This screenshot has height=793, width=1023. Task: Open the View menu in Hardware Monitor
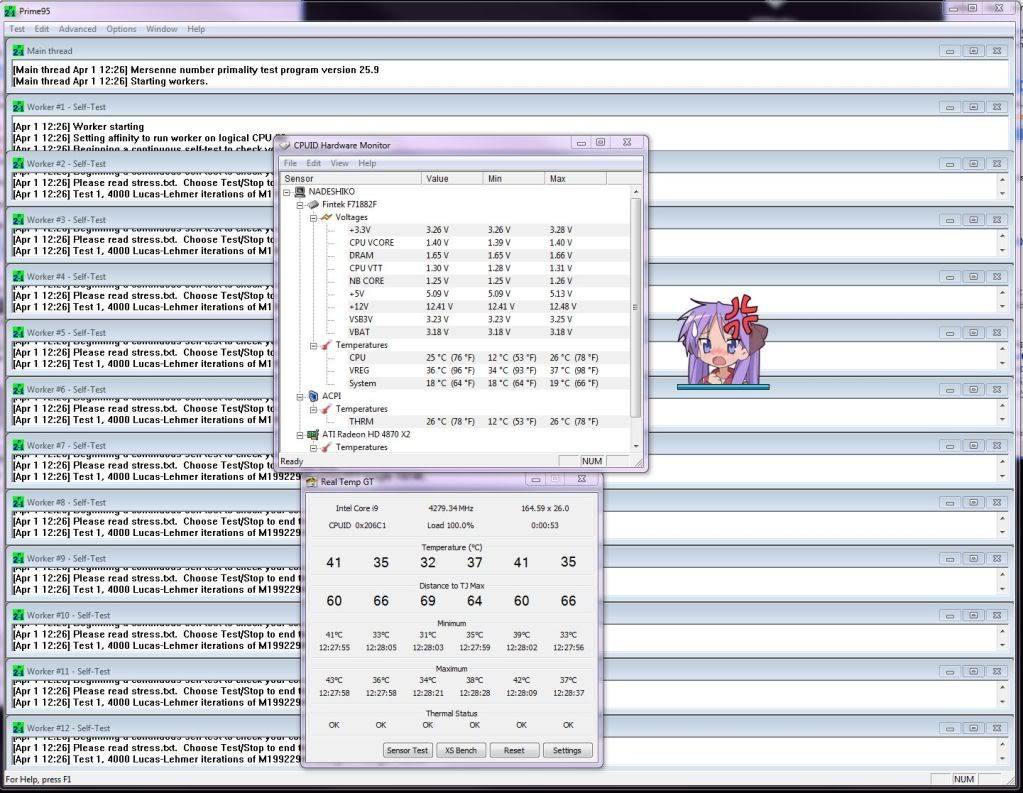coord(340,163)
